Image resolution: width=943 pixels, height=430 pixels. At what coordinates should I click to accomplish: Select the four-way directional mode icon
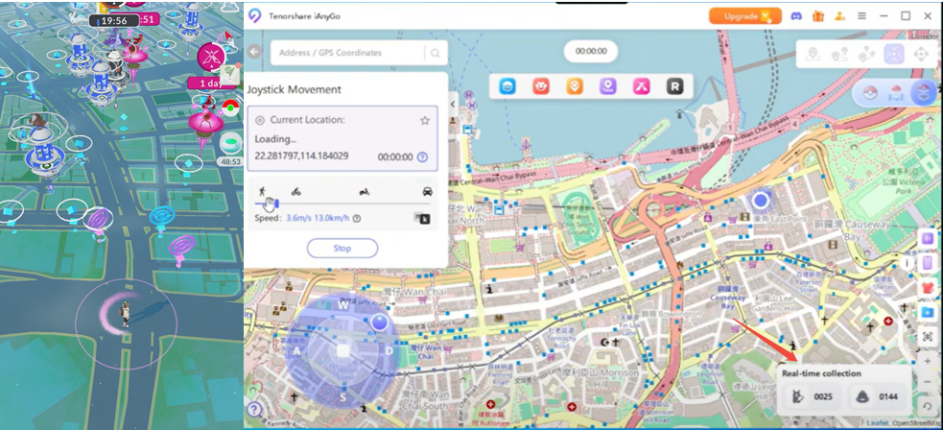coord(921,54)
